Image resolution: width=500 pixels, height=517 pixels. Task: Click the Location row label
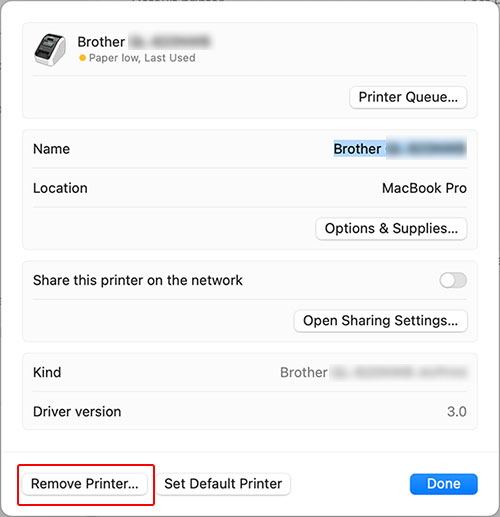(60, 188)
